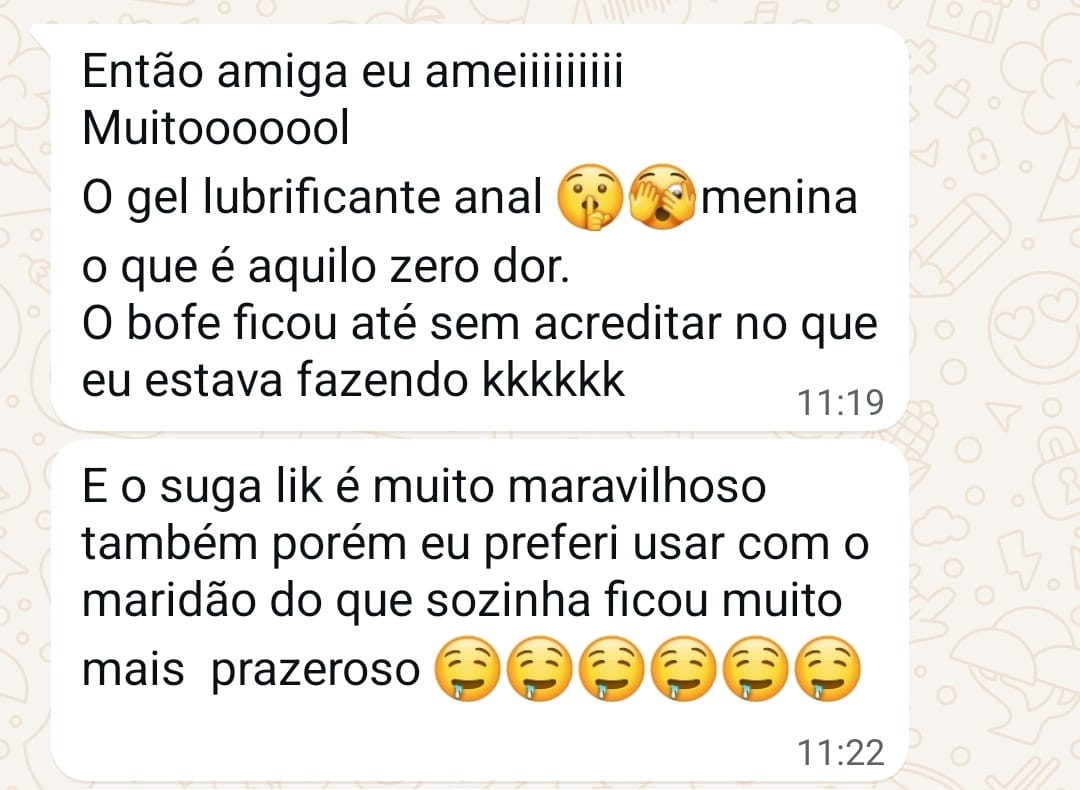Click the 11:22 message timestamp
This screenshot has height=790, width=1080.
[840, 753]
